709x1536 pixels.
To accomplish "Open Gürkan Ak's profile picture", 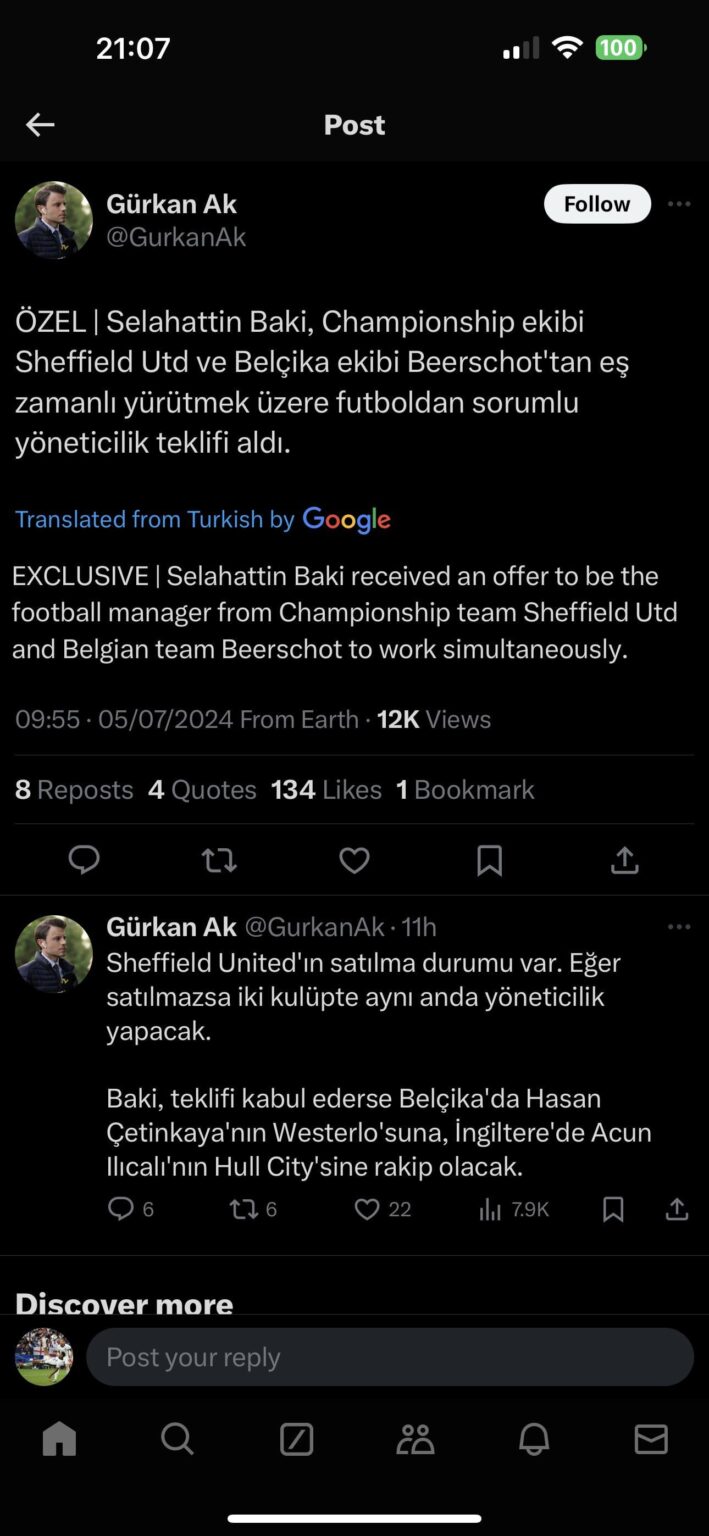I will tap(53, 219).
